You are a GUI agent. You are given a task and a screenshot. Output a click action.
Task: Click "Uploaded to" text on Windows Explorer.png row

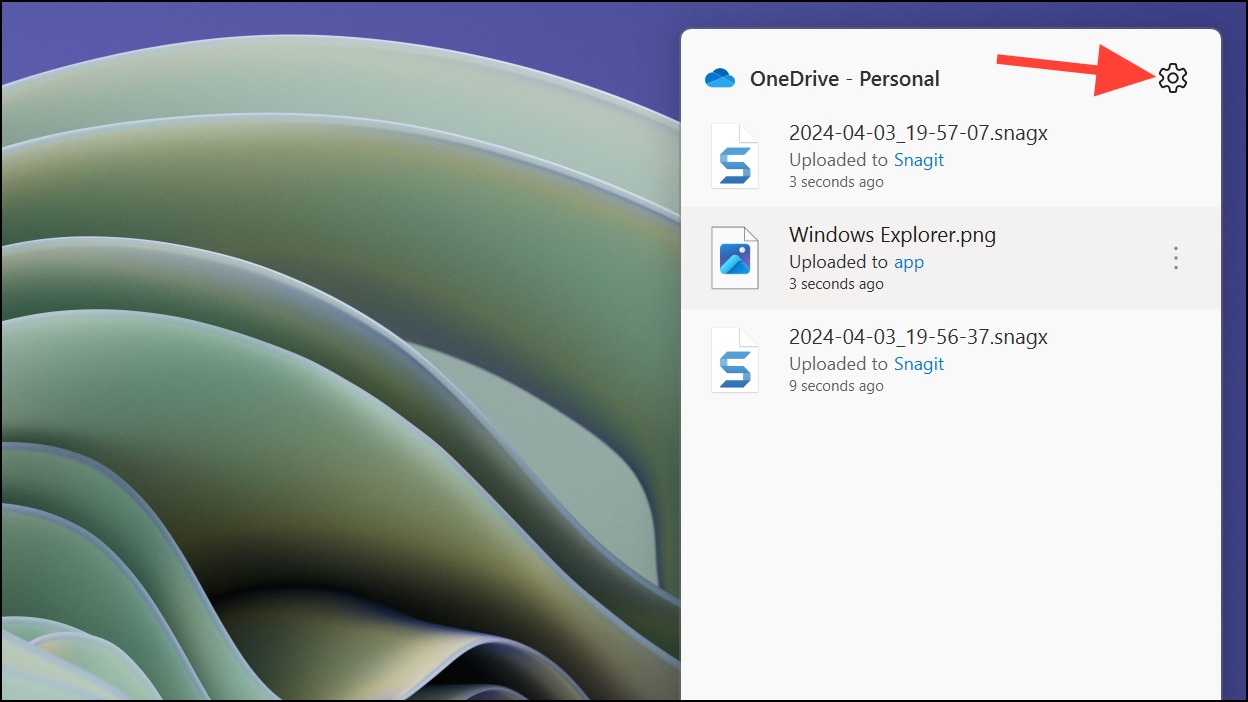[838, 262]
